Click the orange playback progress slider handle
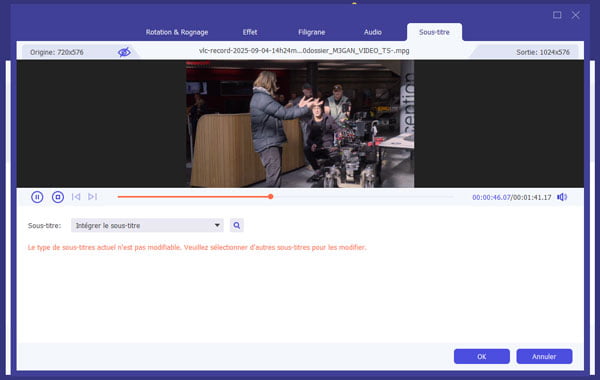Image resolution: width=600 pixels, height=380 pixels. 271,197
